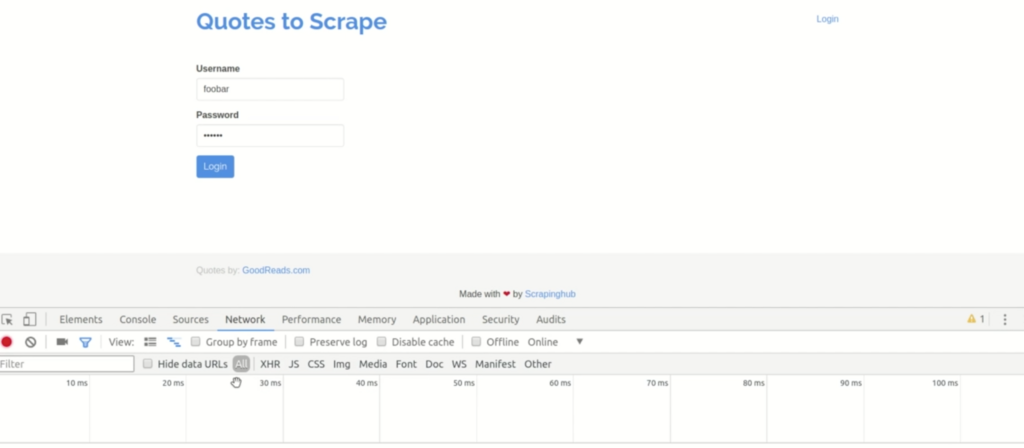Go to the Performance tab
Screen dimensions: 1024x448
(x=312, y=319)
